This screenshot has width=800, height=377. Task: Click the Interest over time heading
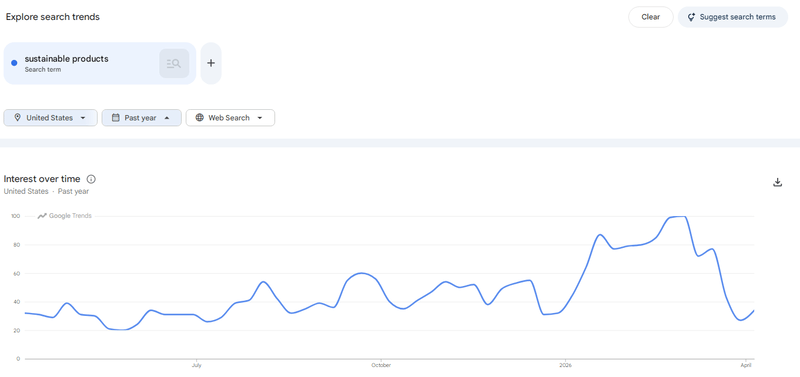[42, 179]
